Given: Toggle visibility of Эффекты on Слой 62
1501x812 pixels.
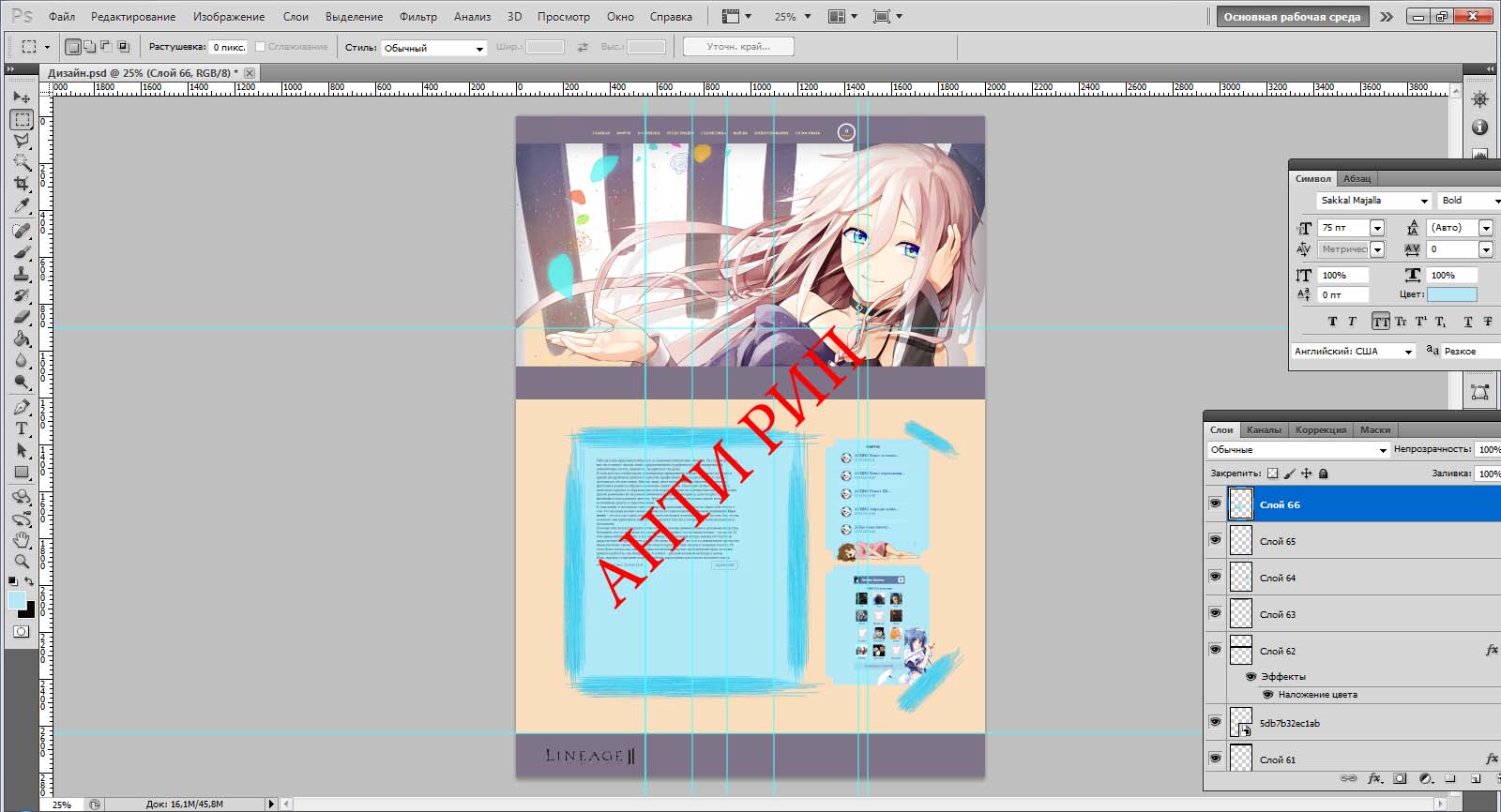Looking at the screenshot, I should pos(1251,676).
